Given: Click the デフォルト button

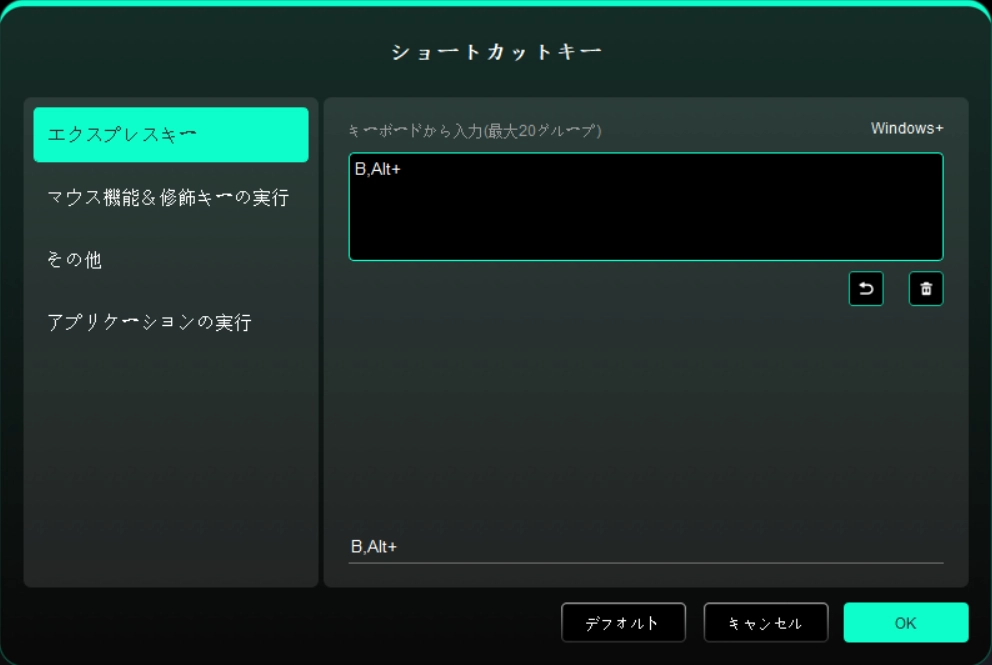Looking at the screenshot, I should pos(623,623).
